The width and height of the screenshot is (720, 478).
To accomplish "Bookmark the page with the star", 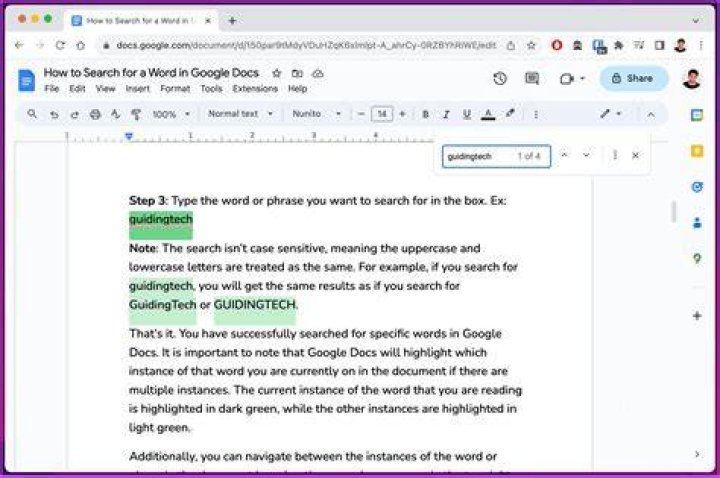I will click(x=531, y=45).
